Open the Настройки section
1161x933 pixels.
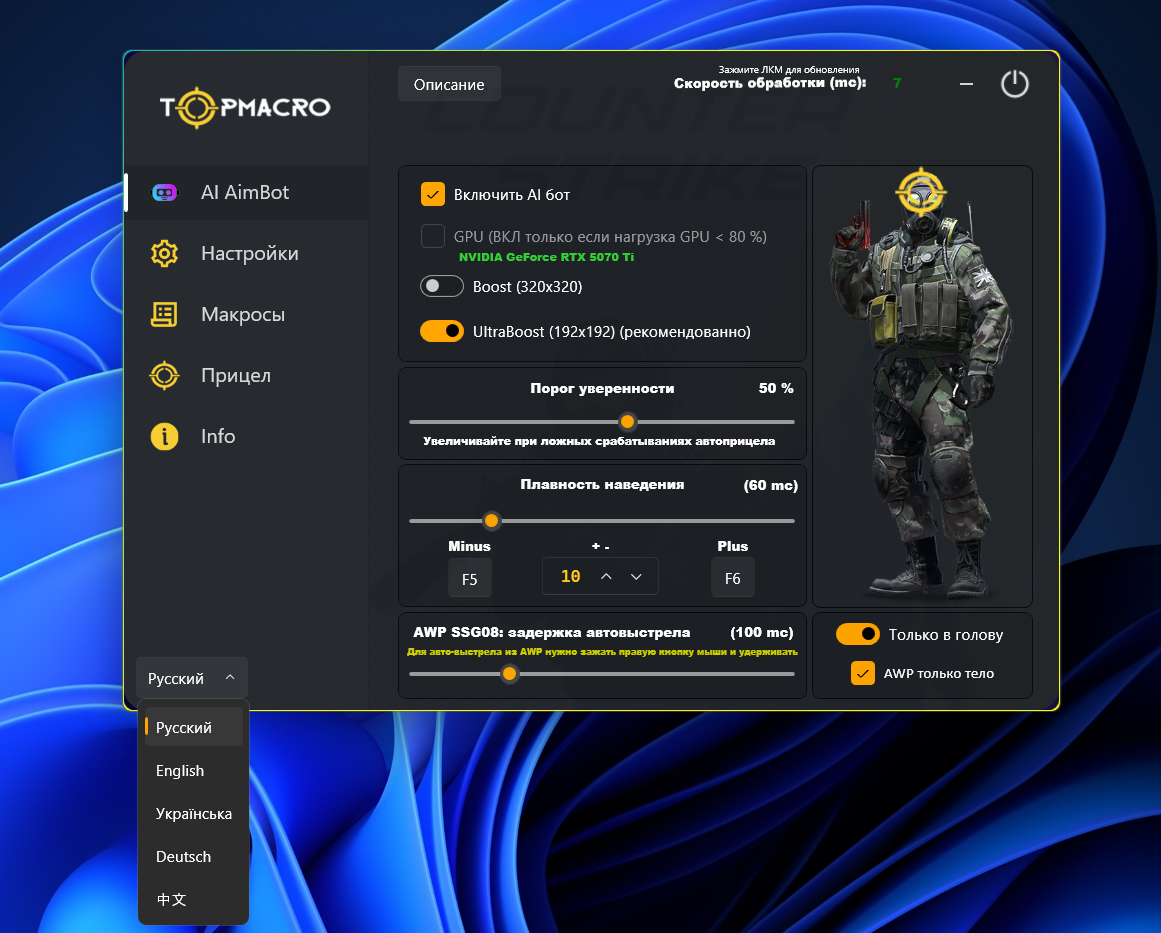[x=247, y=253]
